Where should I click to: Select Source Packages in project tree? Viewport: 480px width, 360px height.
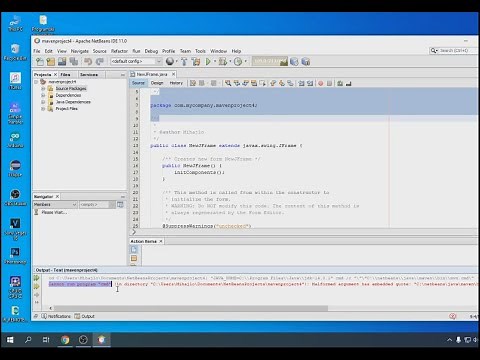pyautogui.click(x=71, y=88)
